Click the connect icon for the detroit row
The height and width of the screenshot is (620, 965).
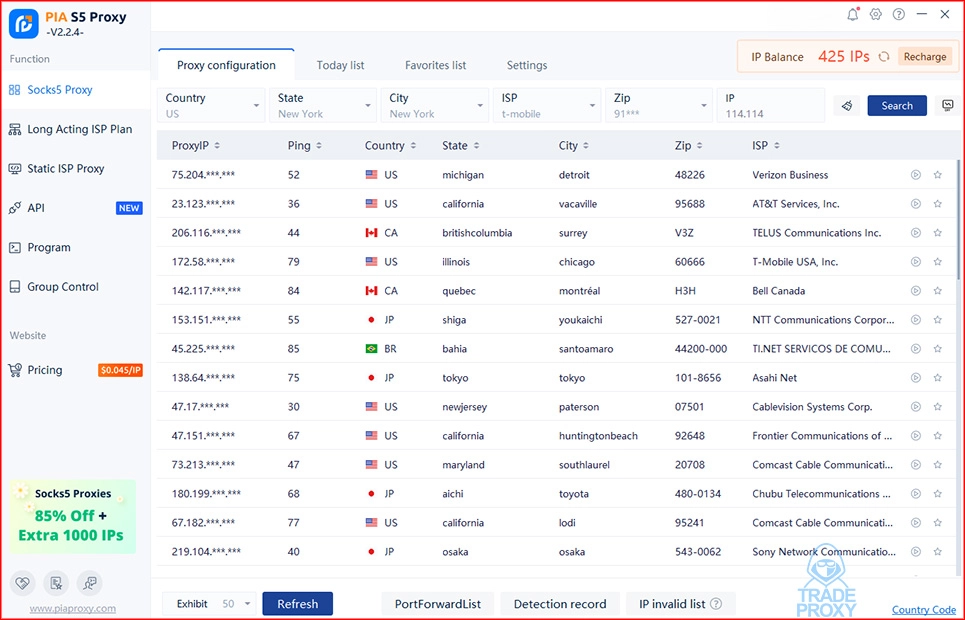coord(916,175)
